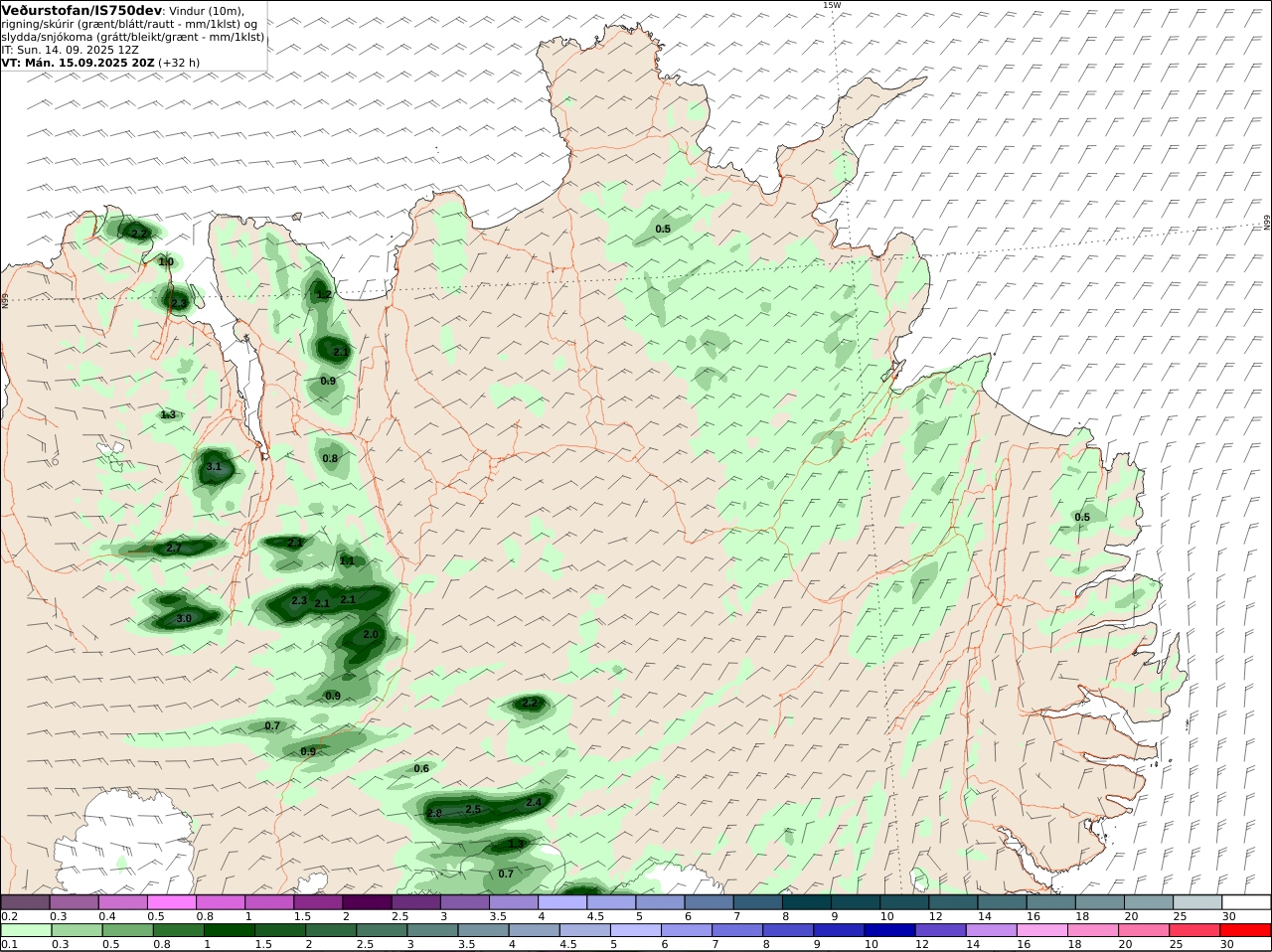Click the 2.8 precipitation value on the map
The width and height of the screenshot is (1272, 952).
434,814
